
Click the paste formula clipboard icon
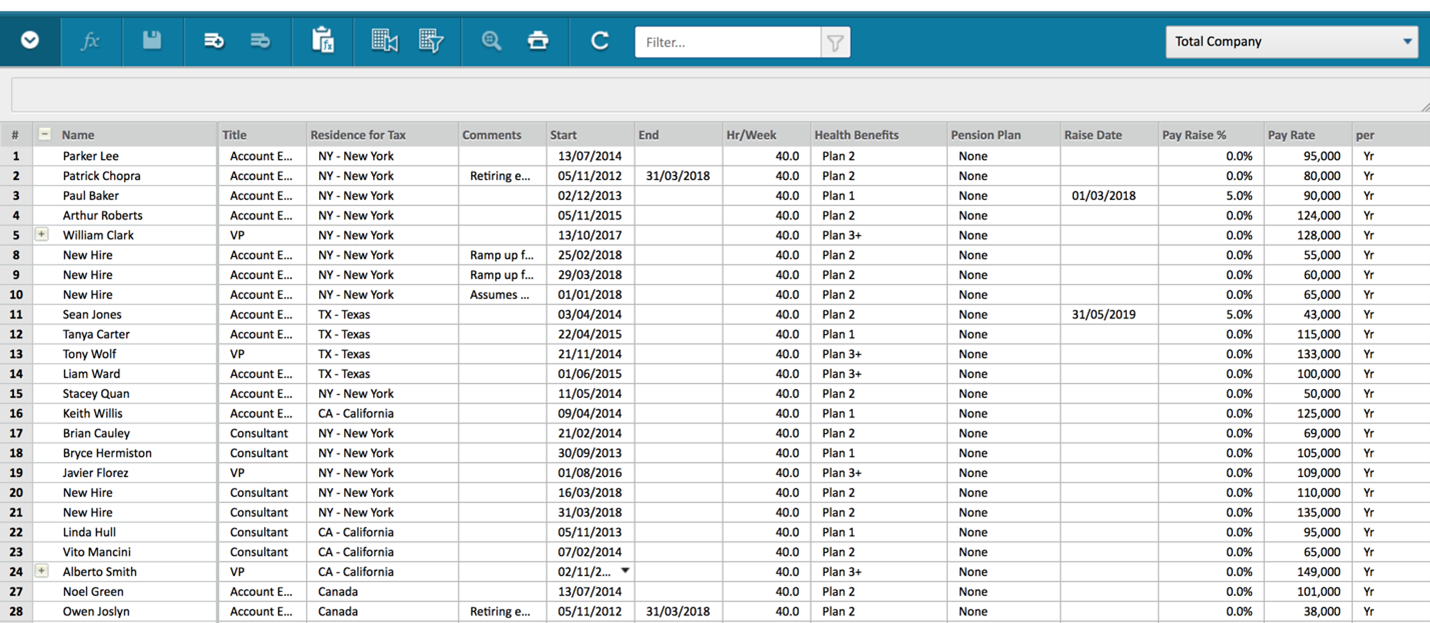point(323,40)
